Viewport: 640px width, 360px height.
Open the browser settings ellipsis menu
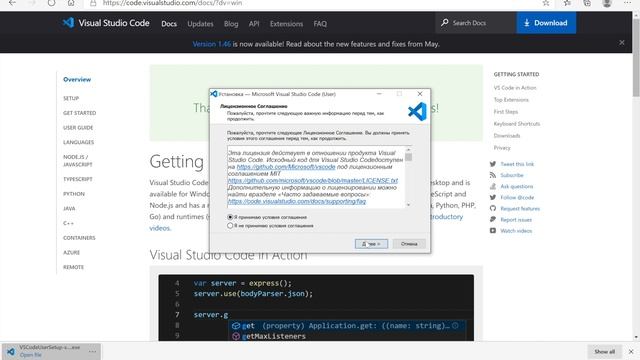click(x=627, y=3)
